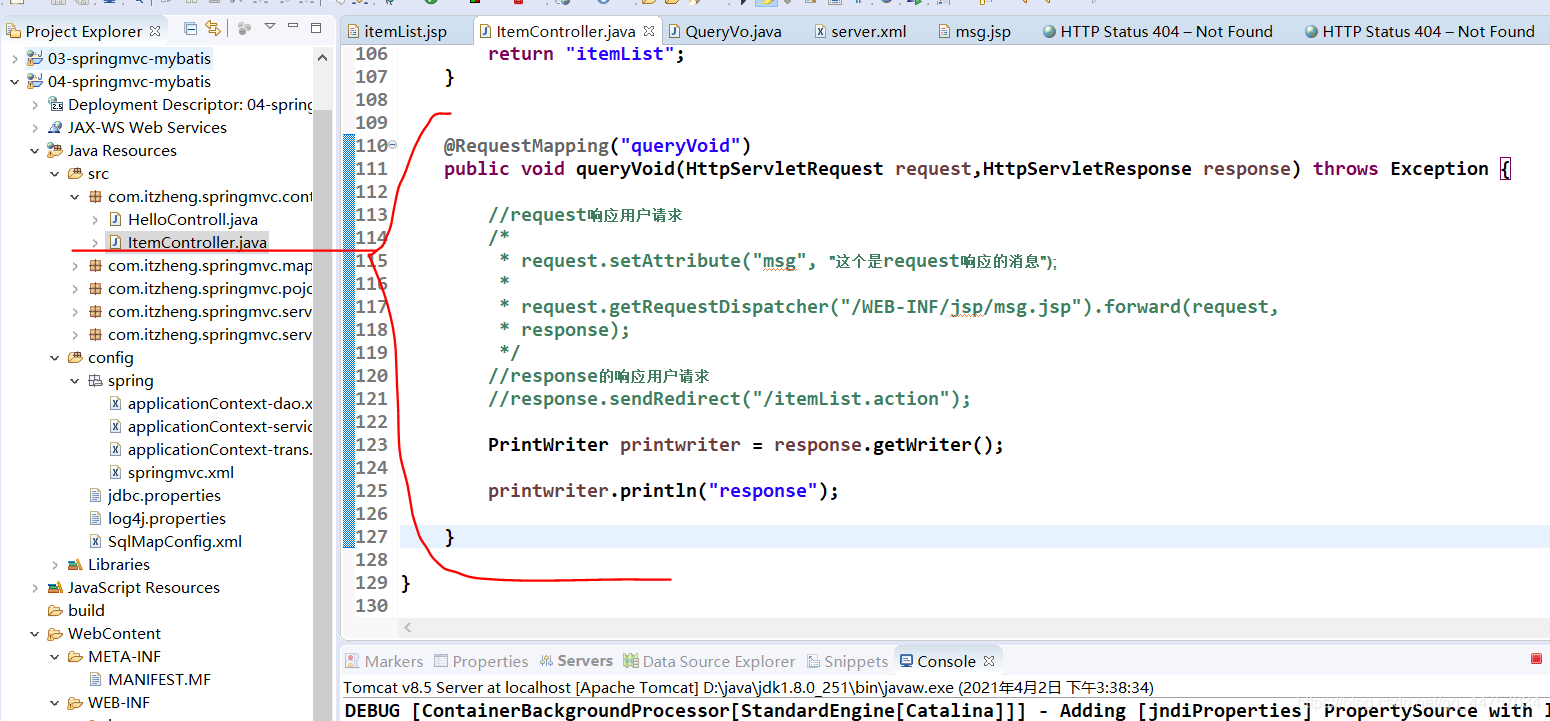Click the Libraries node icon
Screen dimensions: 1550x721
tap(76, 564)
